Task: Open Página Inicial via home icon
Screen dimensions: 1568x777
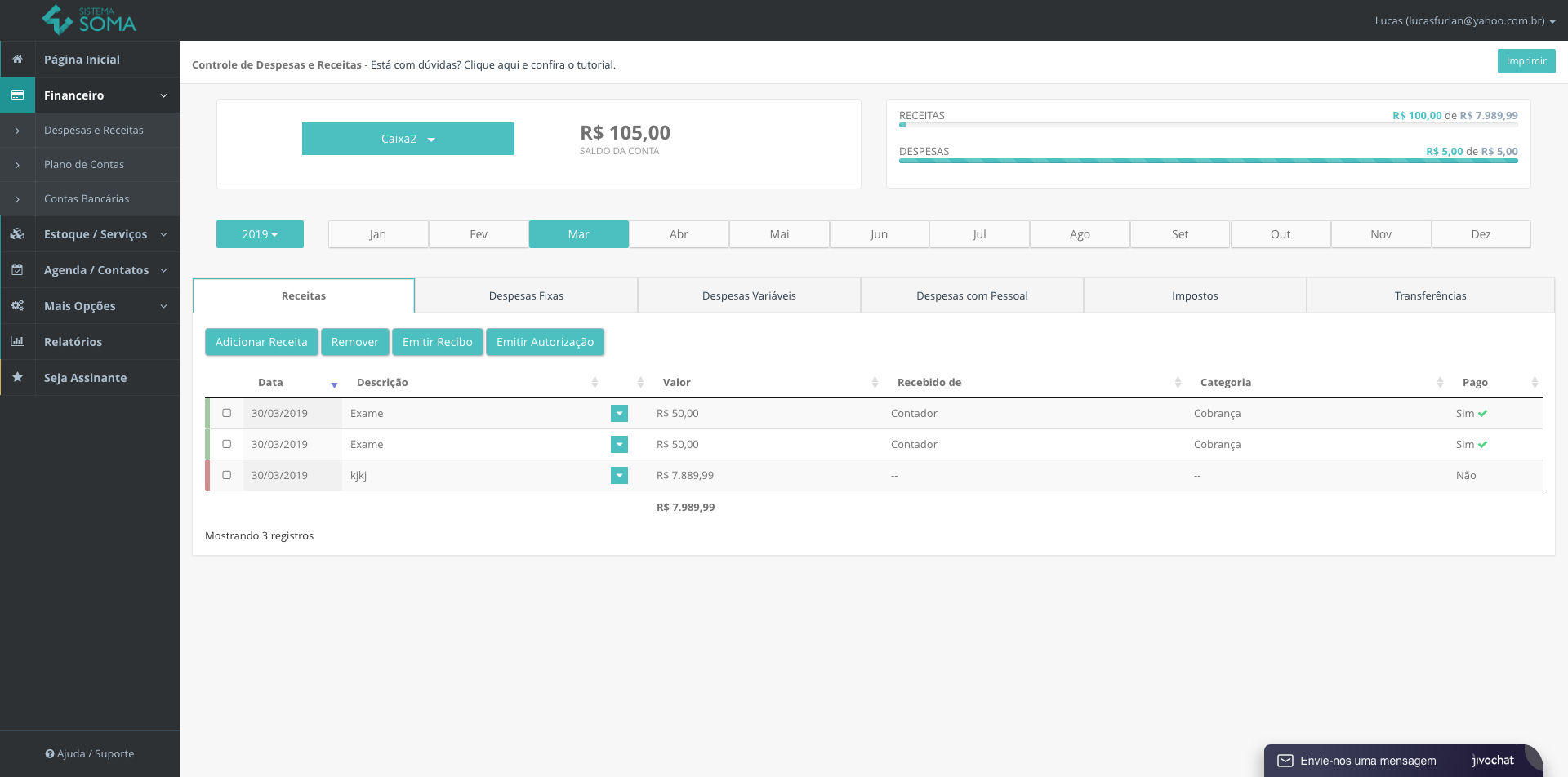Action: click(17, 59)
